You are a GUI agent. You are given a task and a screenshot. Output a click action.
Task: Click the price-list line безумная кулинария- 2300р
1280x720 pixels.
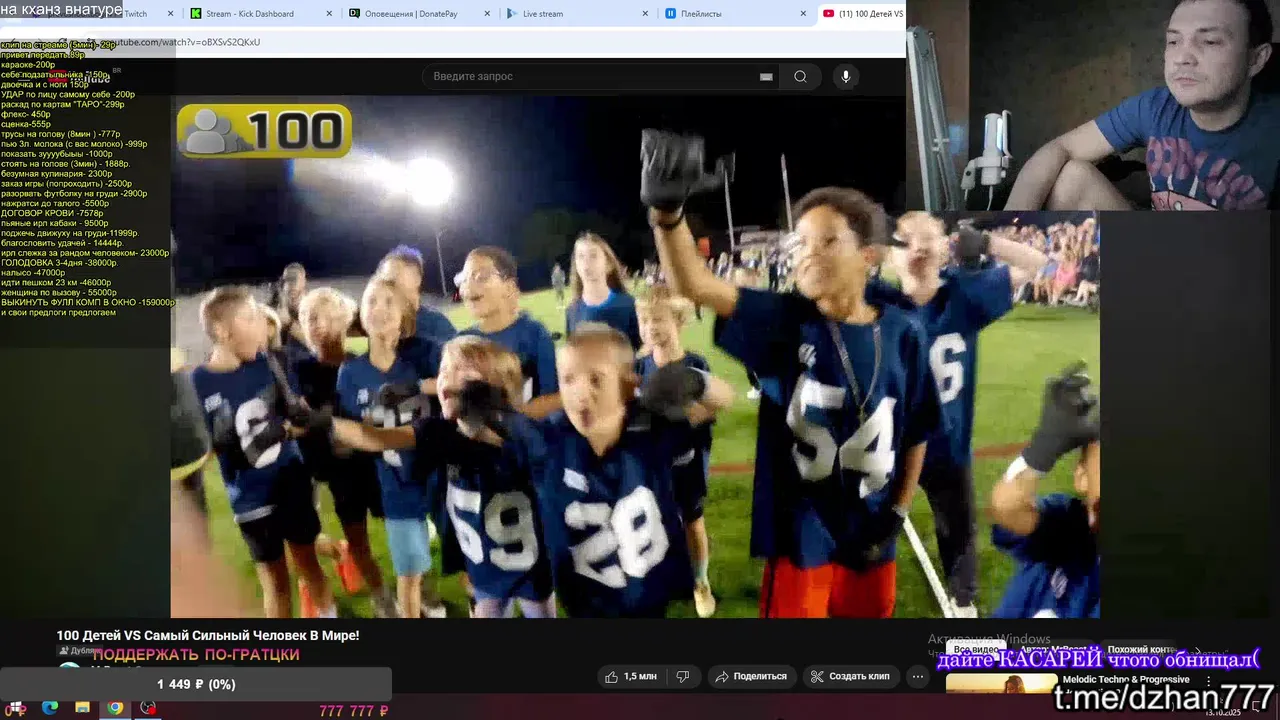57,174
